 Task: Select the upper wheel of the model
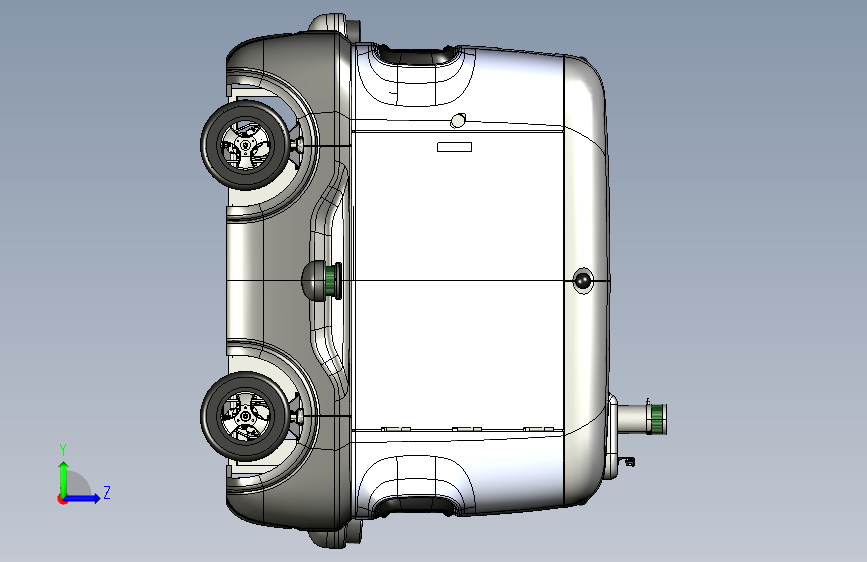pyautogui.click(x=245, y=145)
